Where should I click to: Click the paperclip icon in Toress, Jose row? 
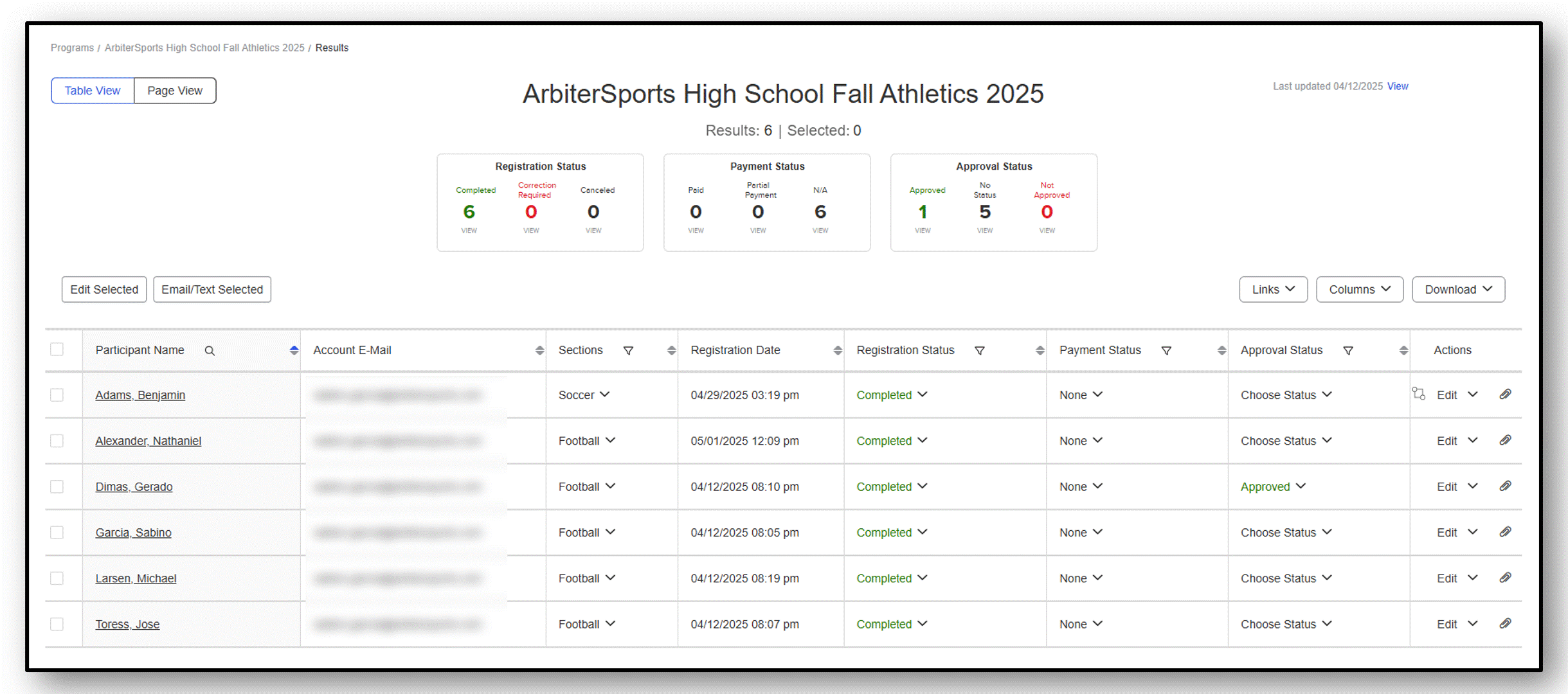[x=1505, y=624]
